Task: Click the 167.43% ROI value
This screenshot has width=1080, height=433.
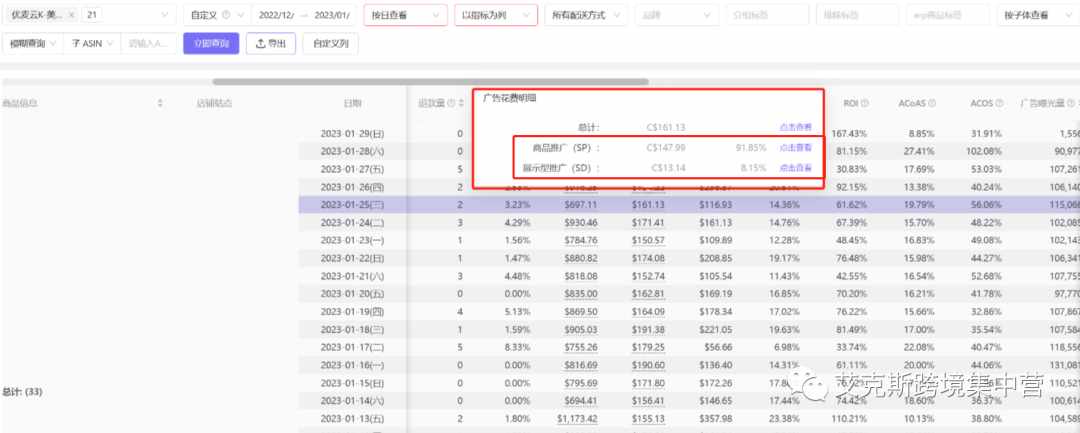Action: click(849, 134)
